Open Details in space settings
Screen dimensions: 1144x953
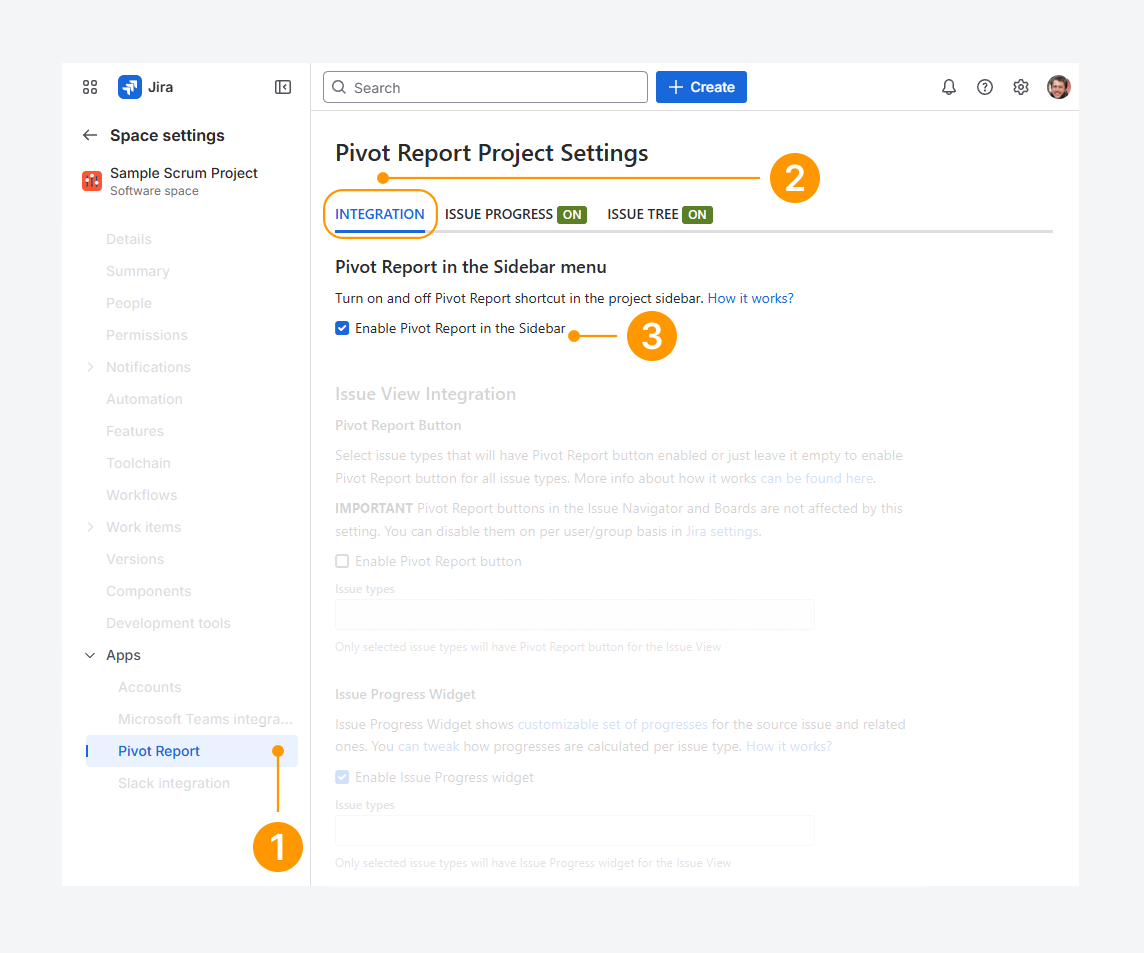tap(128, 239)
